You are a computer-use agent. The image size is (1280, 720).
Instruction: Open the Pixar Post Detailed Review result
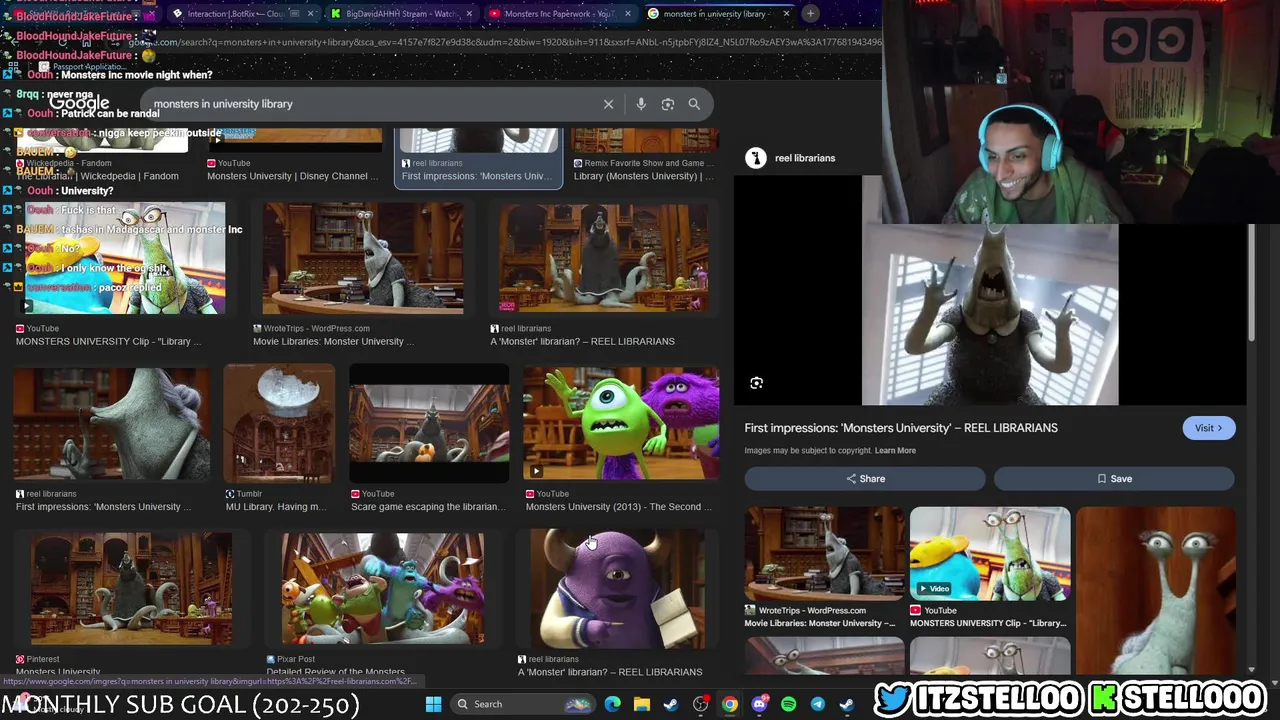pyautogui.click(x=382, y=589)
